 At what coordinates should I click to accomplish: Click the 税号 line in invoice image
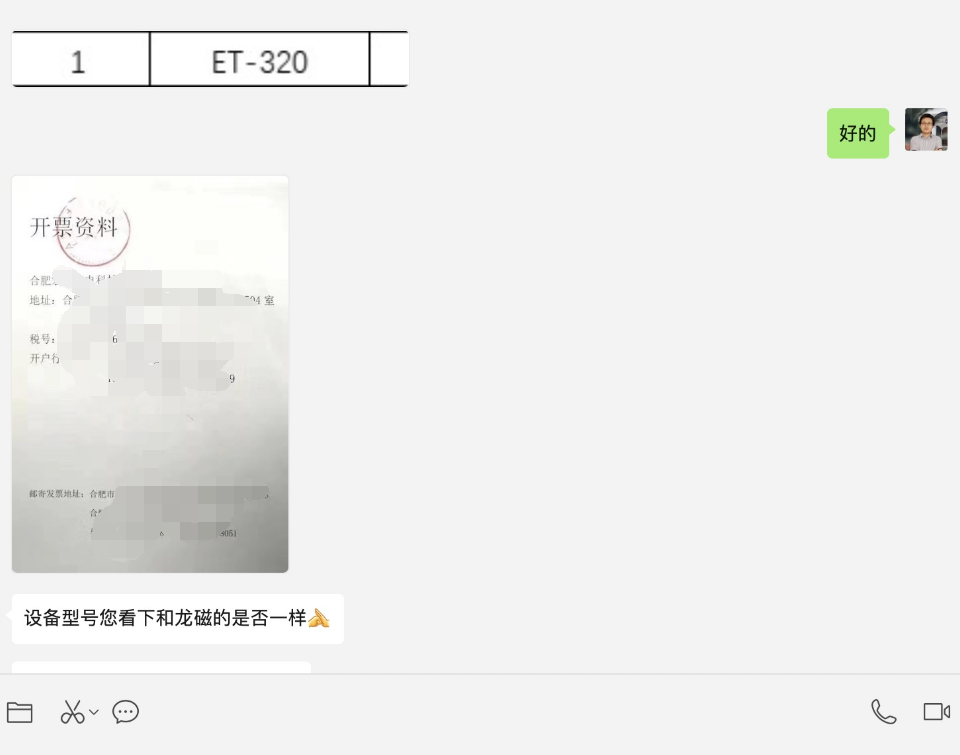coord(73,339)
